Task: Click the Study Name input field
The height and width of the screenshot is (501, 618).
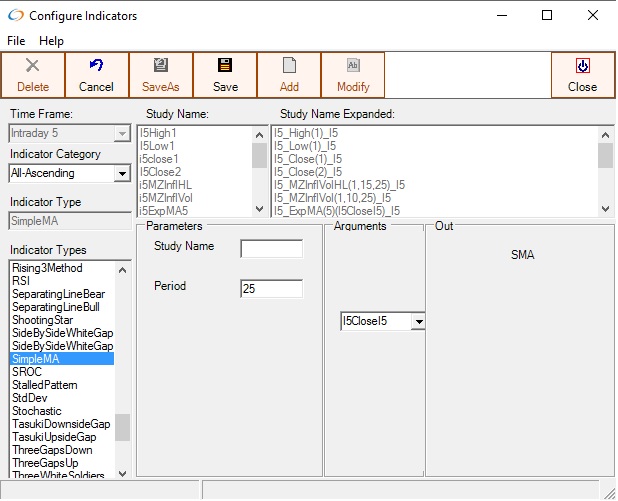Action: coord(271,249)
